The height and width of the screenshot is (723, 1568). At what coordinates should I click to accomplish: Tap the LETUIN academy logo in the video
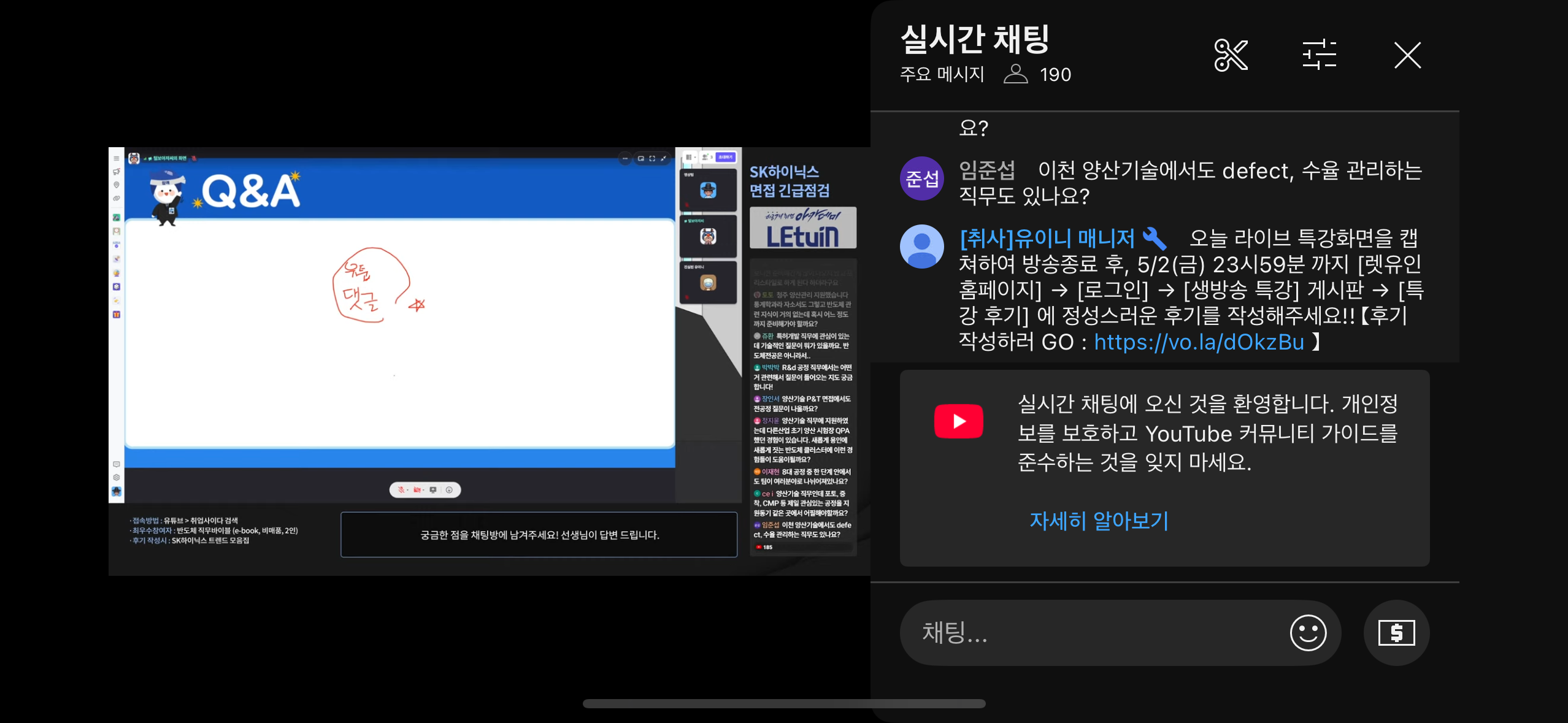[802, 228]
